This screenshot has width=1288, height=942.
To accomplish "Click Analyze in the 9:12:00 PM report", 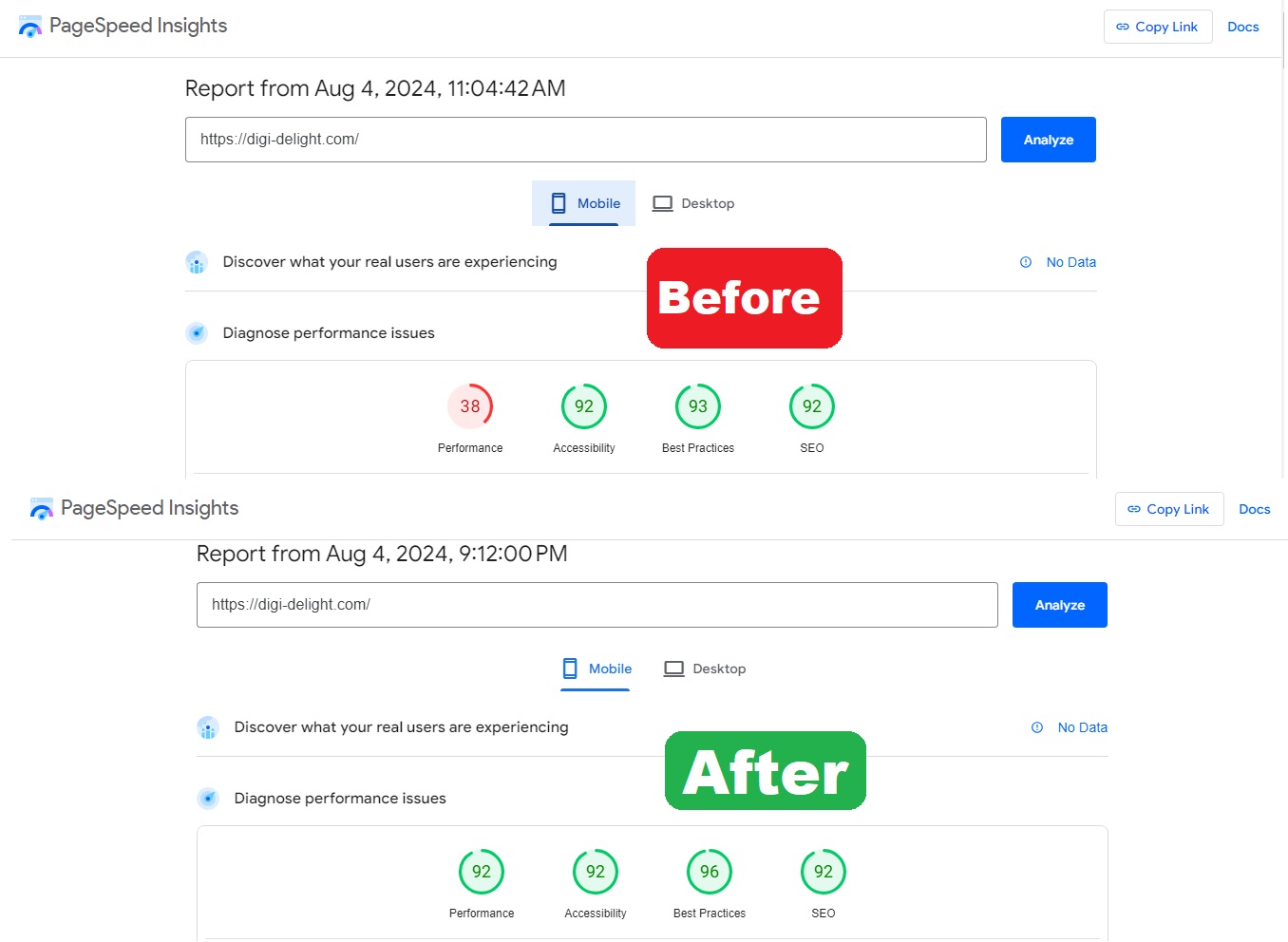I will point(1060,605).
